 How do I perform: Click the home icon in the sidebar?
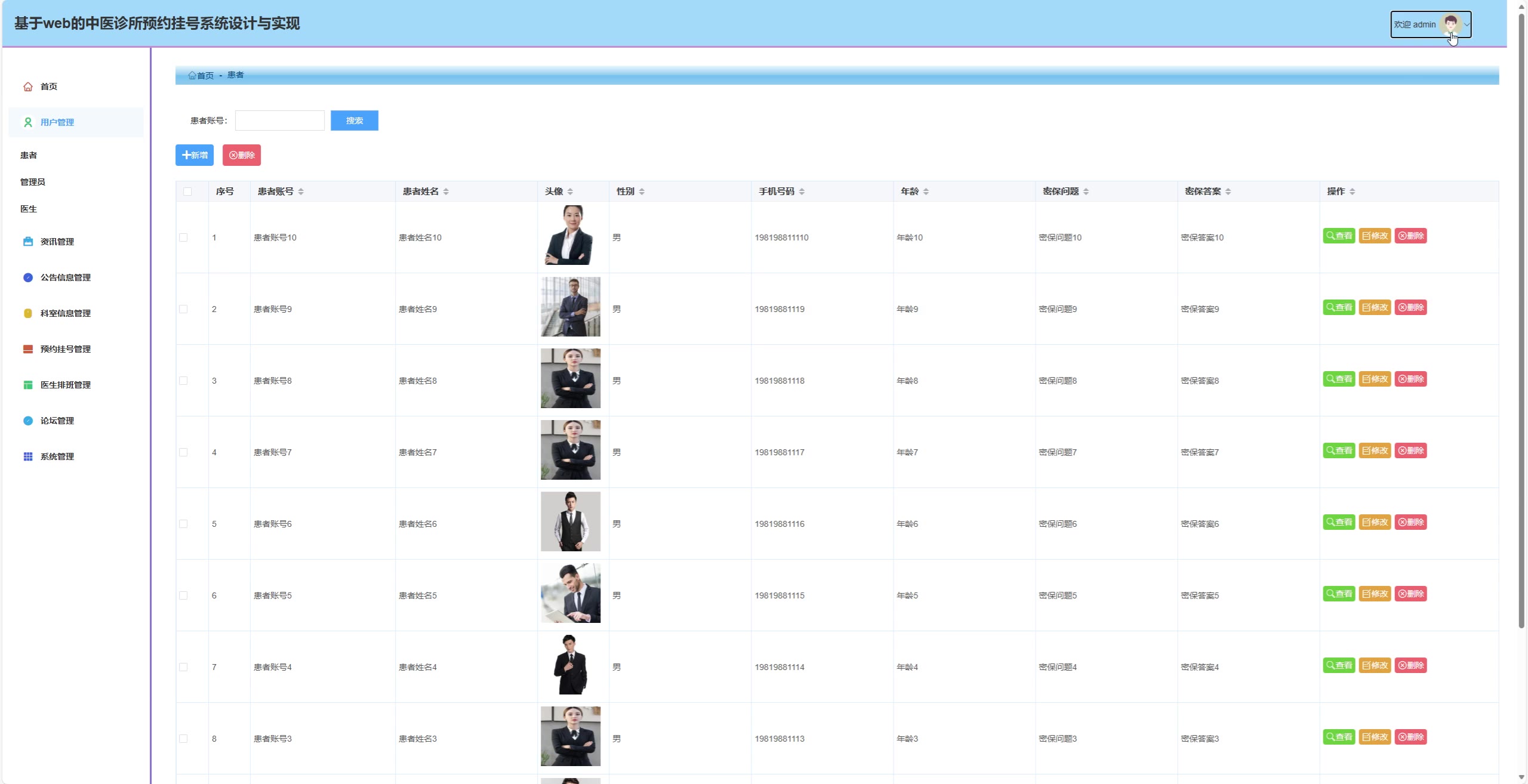(28, 87)
